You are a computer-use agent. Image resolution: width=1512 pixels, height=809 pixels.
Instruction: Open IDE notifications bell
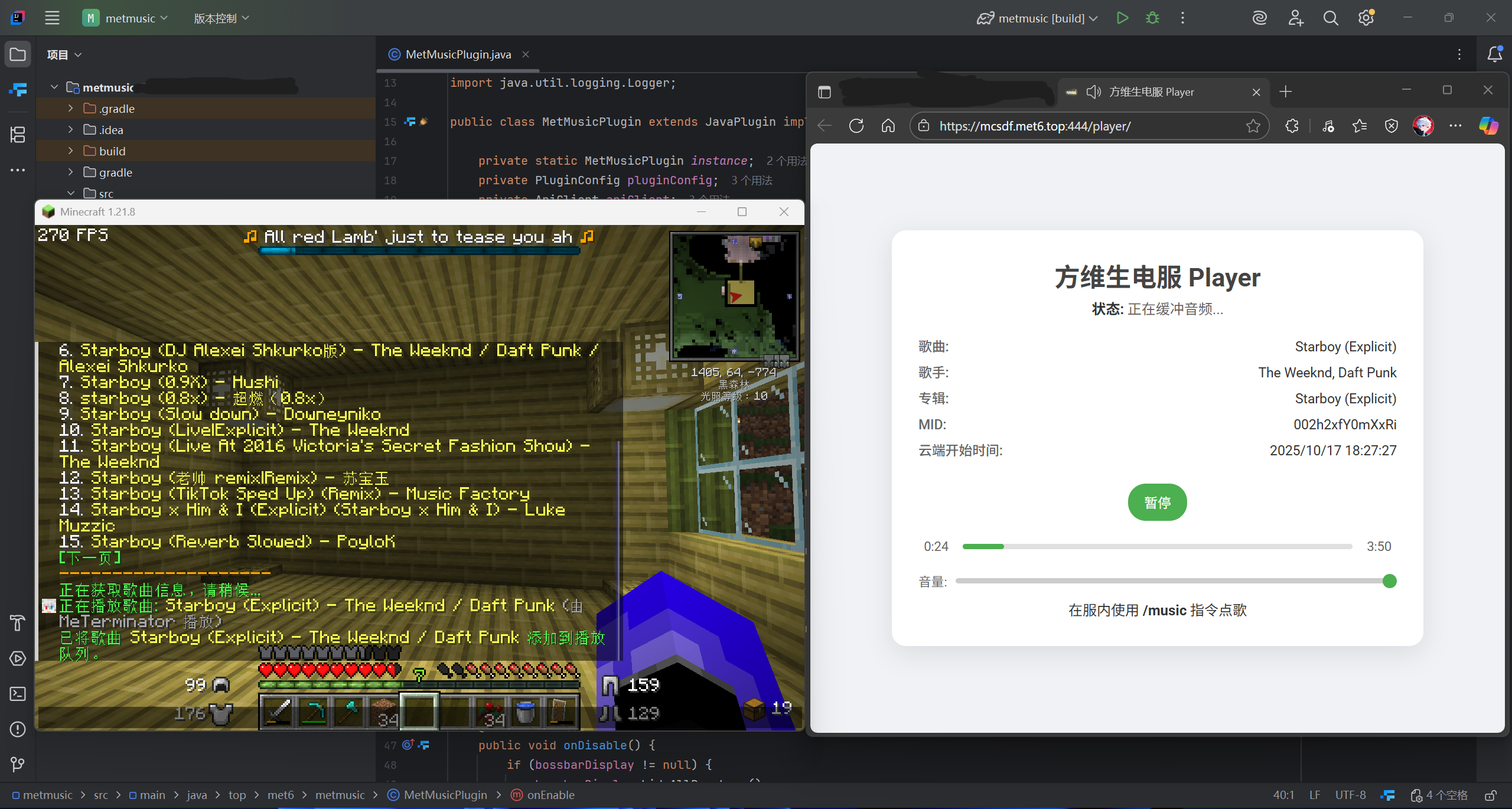[1495, 54]
